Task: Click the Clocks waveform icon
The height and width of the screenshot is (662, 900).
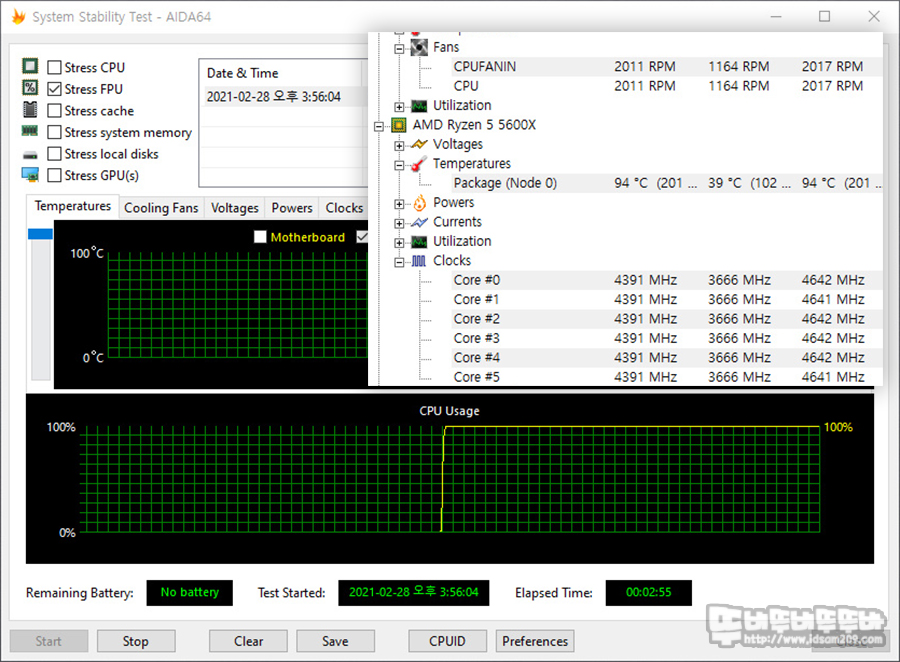Action: click(419, 261)
